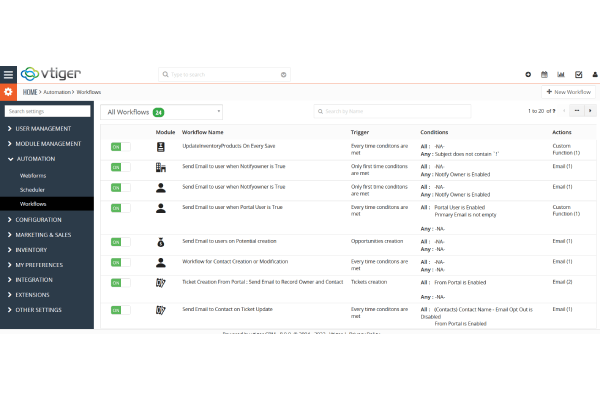Click Email (2) action for ticket creation
This screenshot has height=400, width=600.
pos(562,282)
